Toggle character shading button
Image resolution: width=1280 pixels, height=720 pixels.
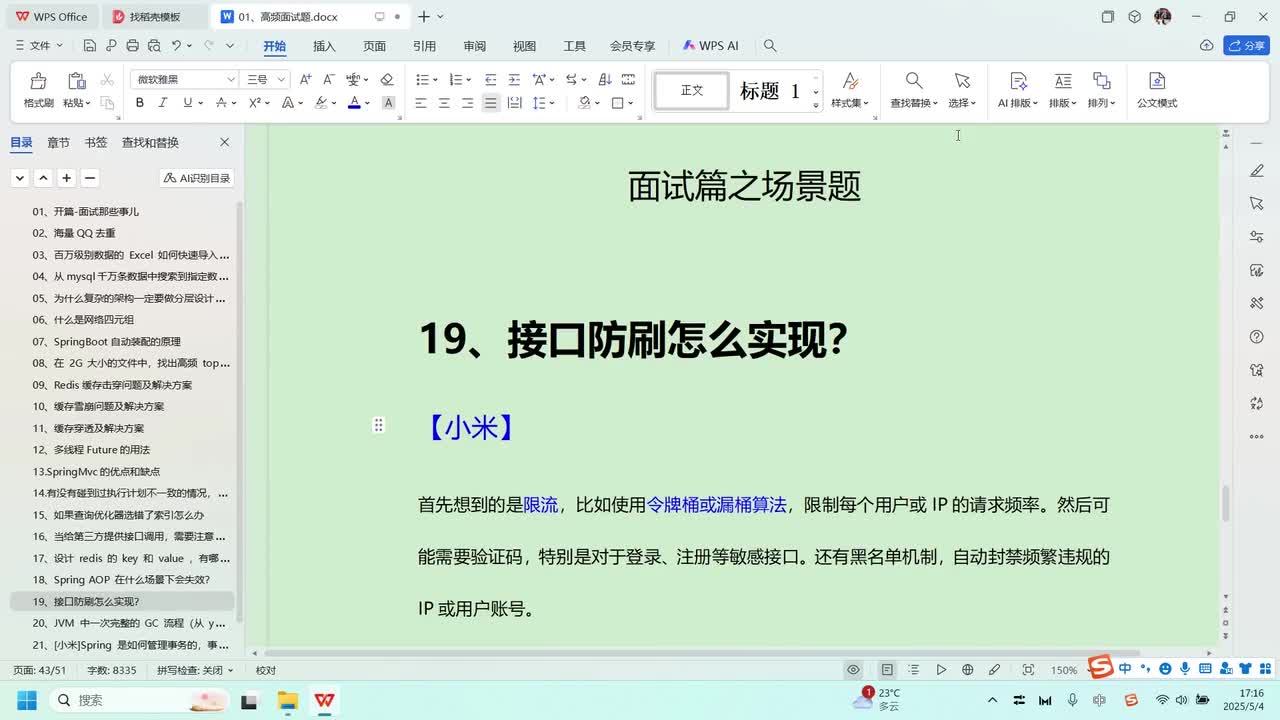(389, 103)
